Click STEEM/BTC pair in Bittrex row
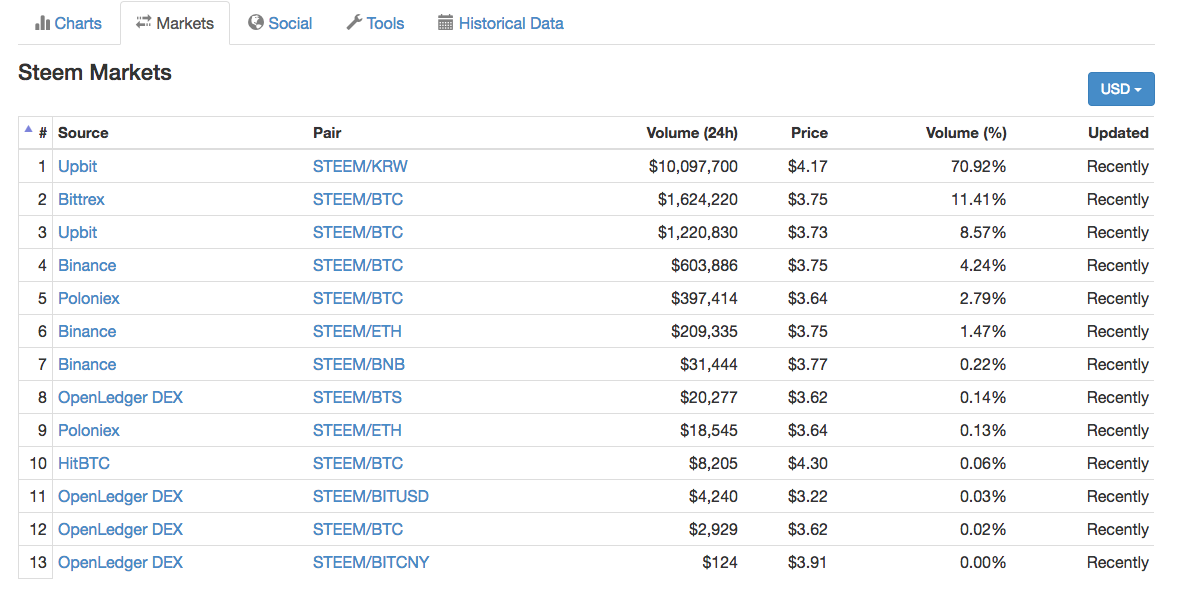This screenshot has width=1188, height=592. pyautogui.click(x=358, y=199)
